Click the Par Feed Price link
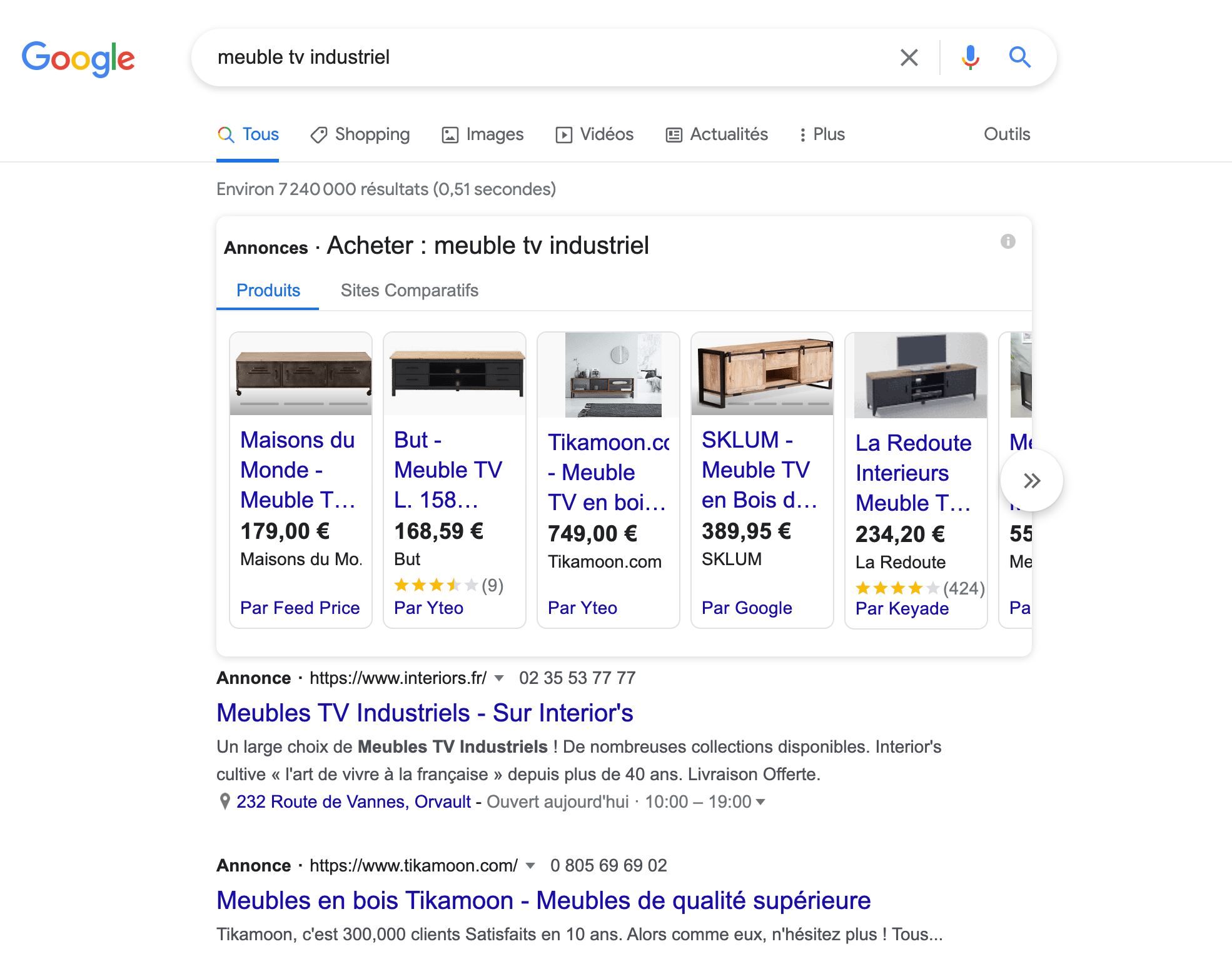 pyautogui.click(x=300, y=608)
